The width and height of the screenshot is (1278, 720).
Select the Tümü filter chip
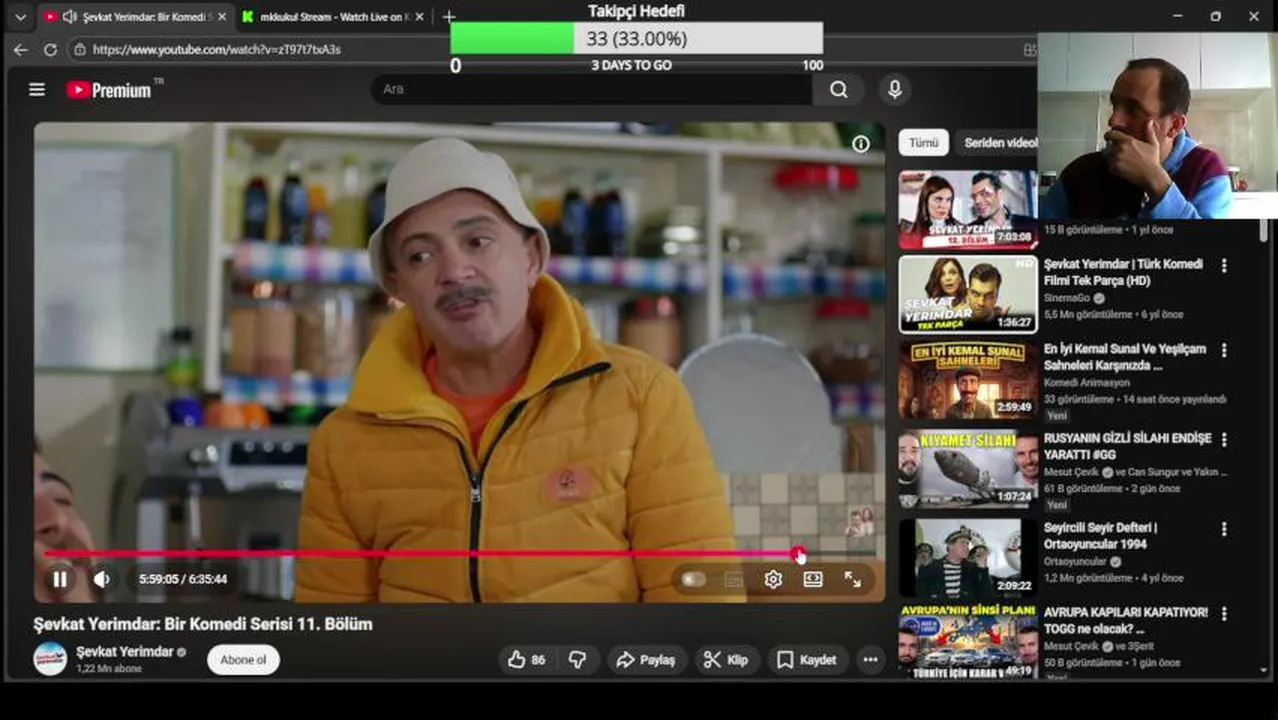pos(923,143)
